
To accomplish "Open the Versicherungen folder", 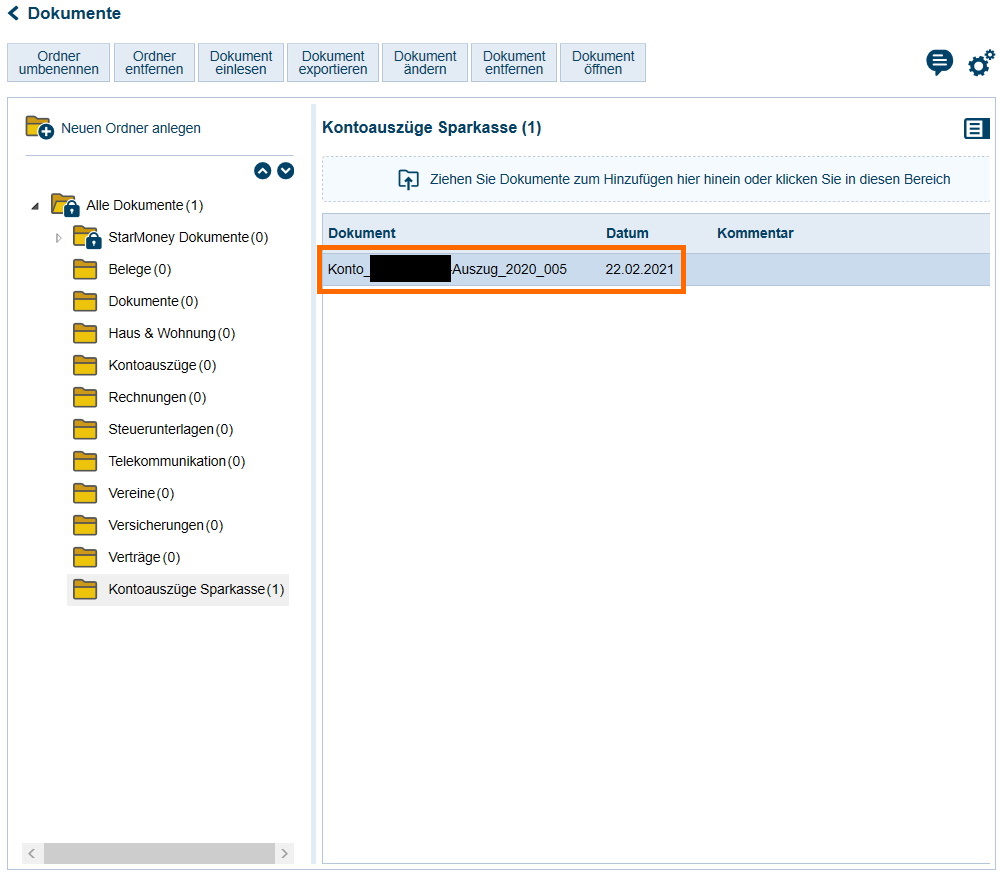I will (165, 525).
